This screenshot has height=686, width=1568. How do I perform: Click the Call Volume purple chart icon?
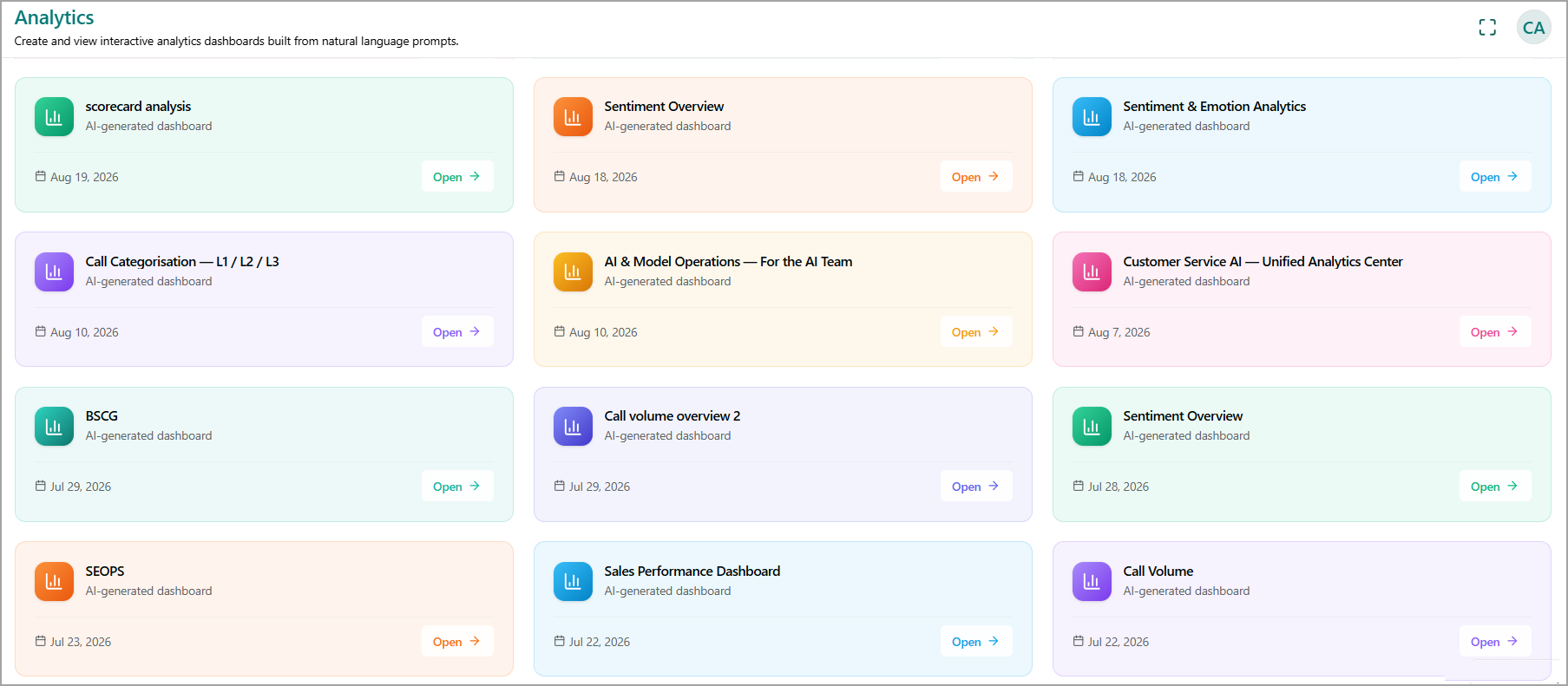click(1092, 582)
